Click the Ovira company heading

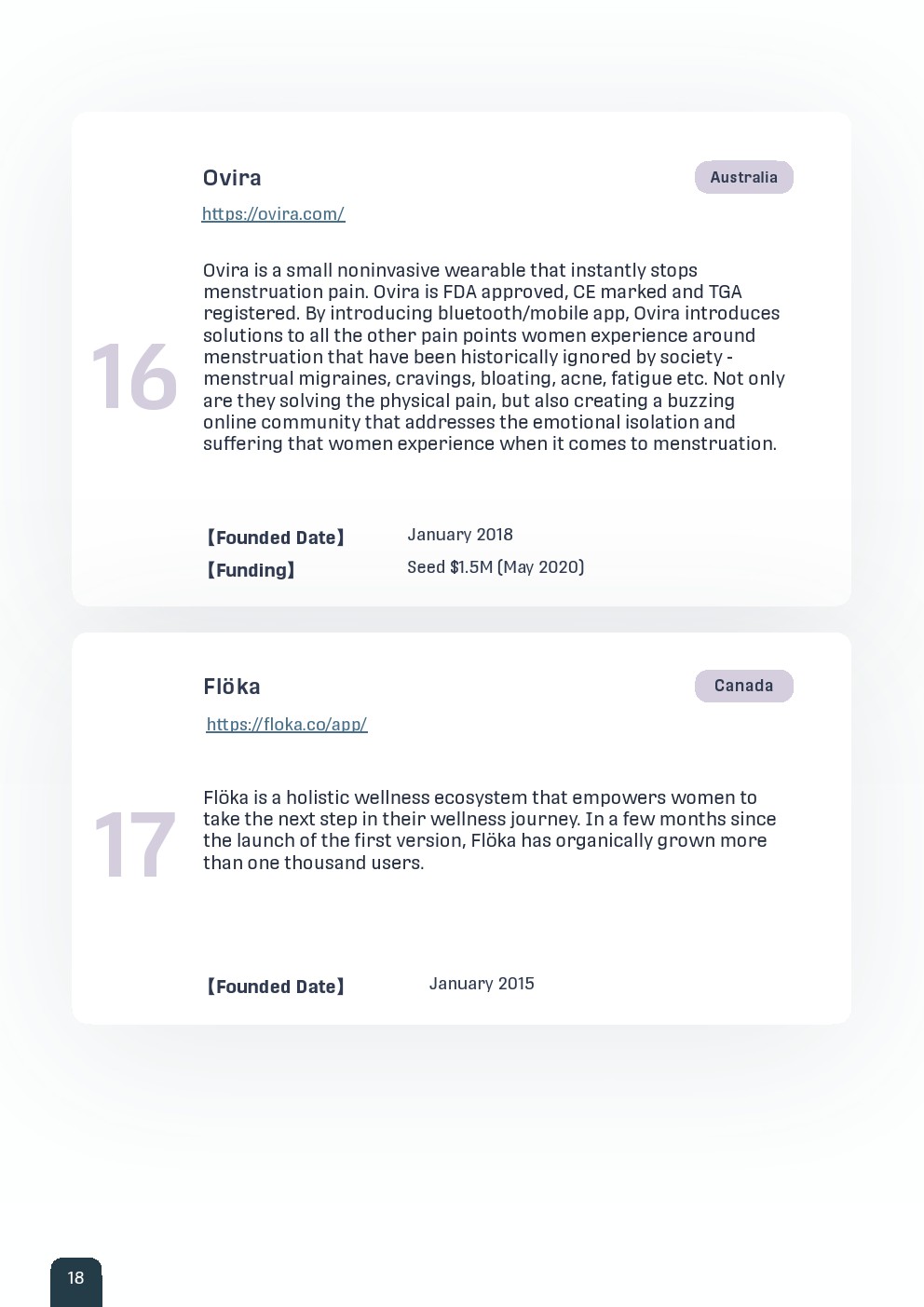pyautogui.click(x=232, y=178)
